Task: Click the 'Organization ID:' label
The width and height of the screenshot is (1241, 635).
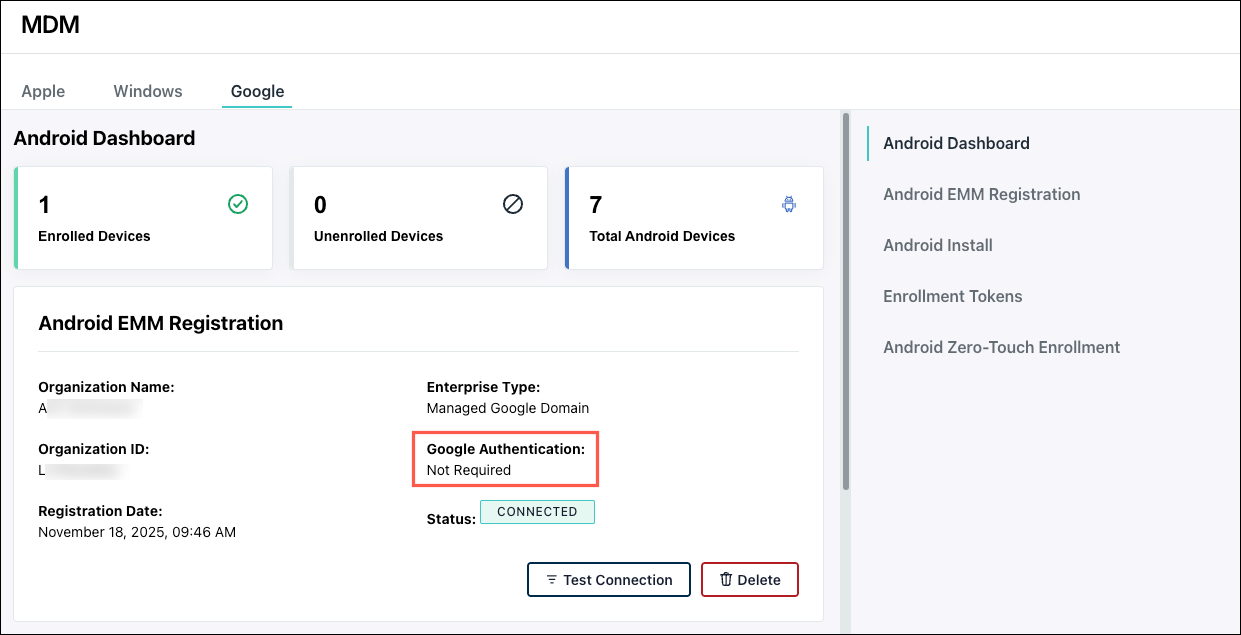Action: (x=94, y=449)
